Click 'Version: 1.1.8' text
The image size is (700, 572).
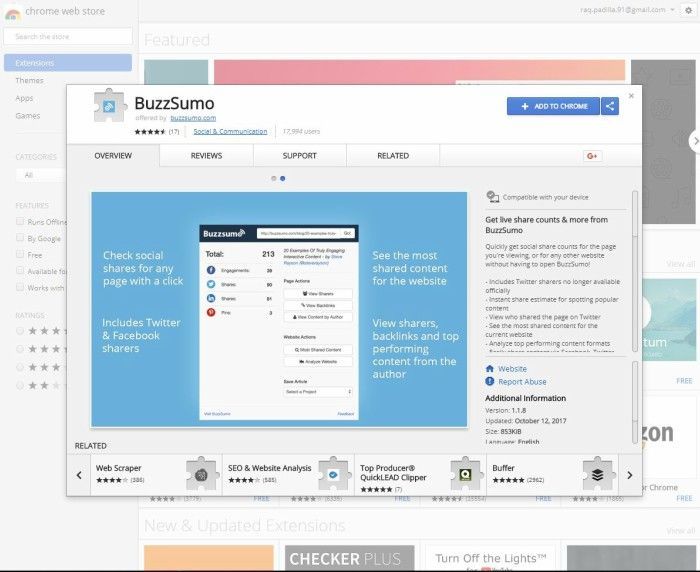(505, 410)
